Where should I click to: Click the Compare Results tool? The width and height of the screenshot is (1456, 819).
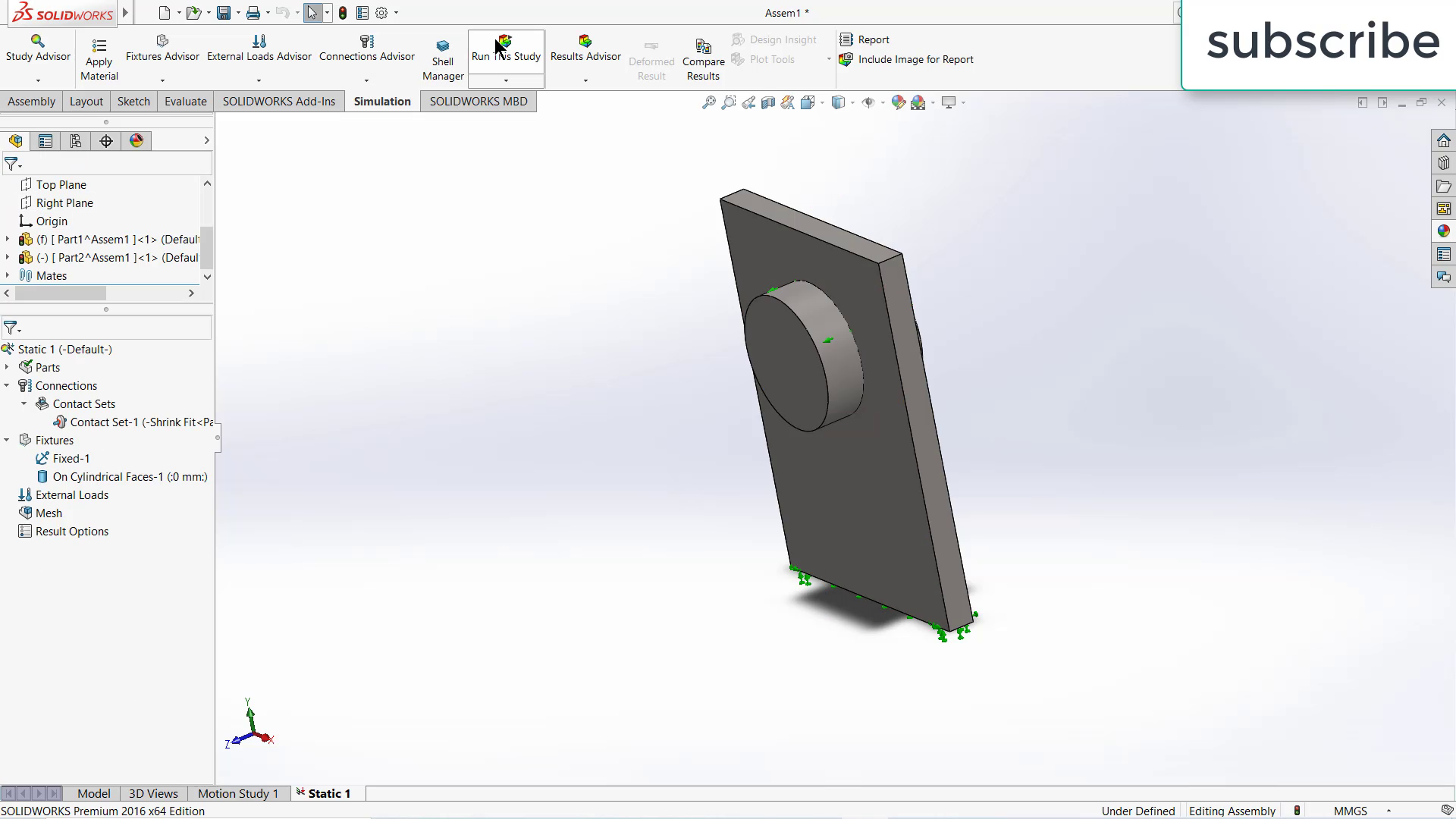click(702, 58)
